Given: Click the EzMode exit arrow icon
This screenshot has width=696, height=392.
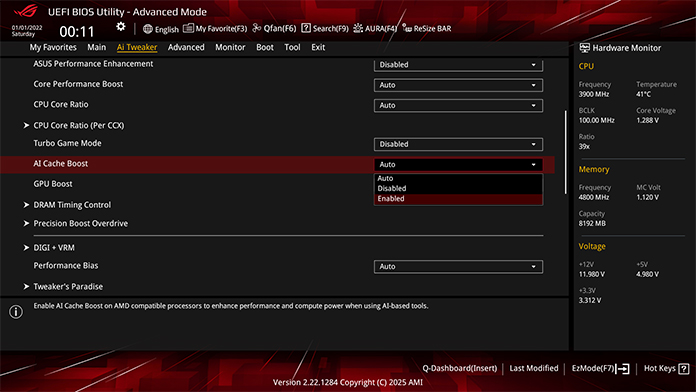Looking at the screenshot, I should tap(622, 368).
